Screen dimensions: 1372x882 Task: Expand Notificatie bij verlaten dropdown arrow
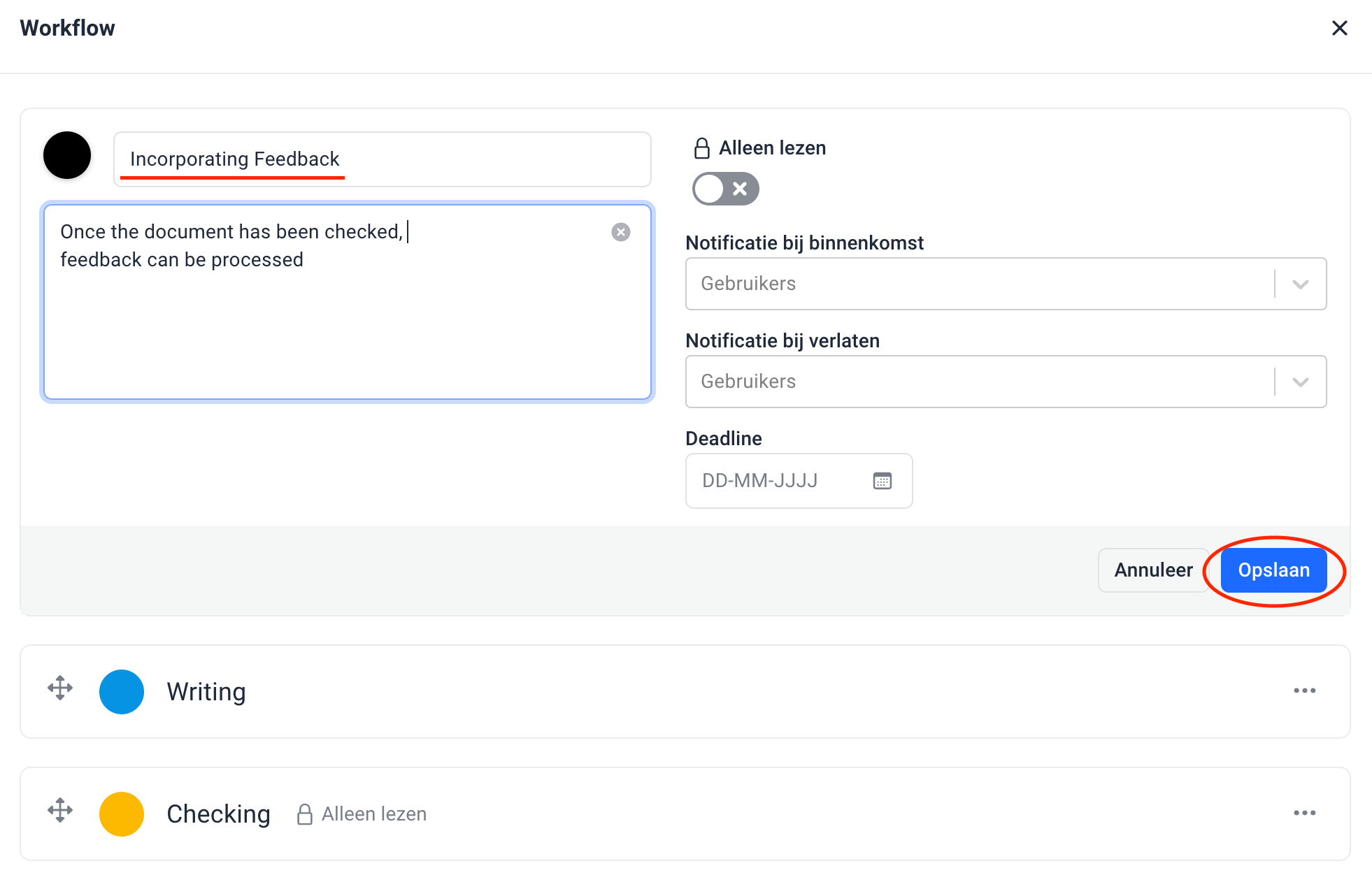coord(1300,382)
